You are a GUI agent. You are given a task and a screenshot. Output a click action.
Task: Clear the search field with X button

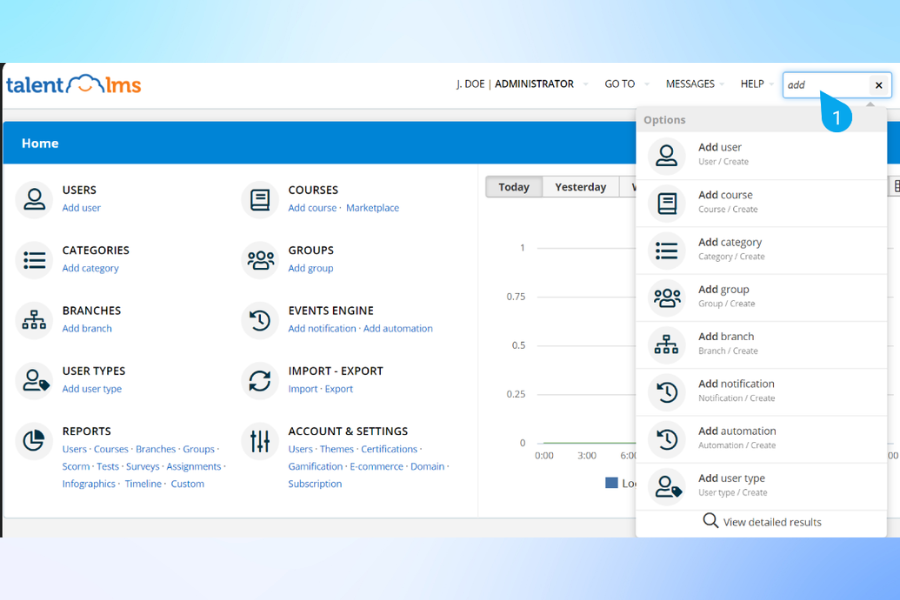click(x=878, y=85)
